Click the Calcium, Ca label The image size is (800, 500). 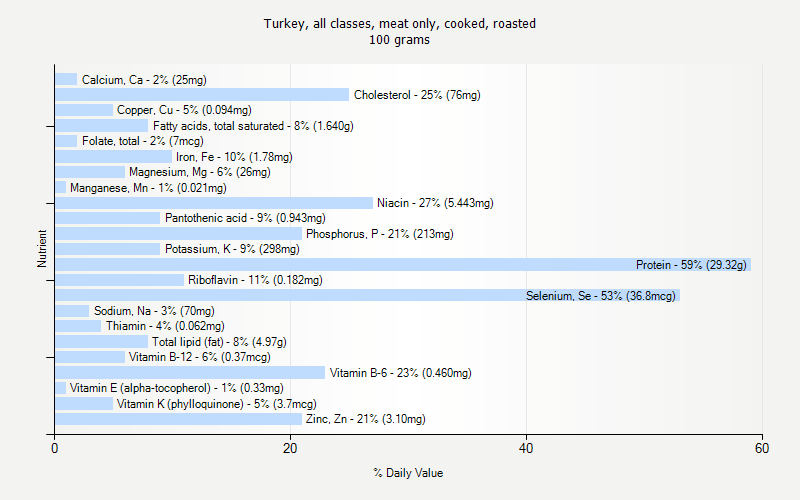[x=144, y=80]
